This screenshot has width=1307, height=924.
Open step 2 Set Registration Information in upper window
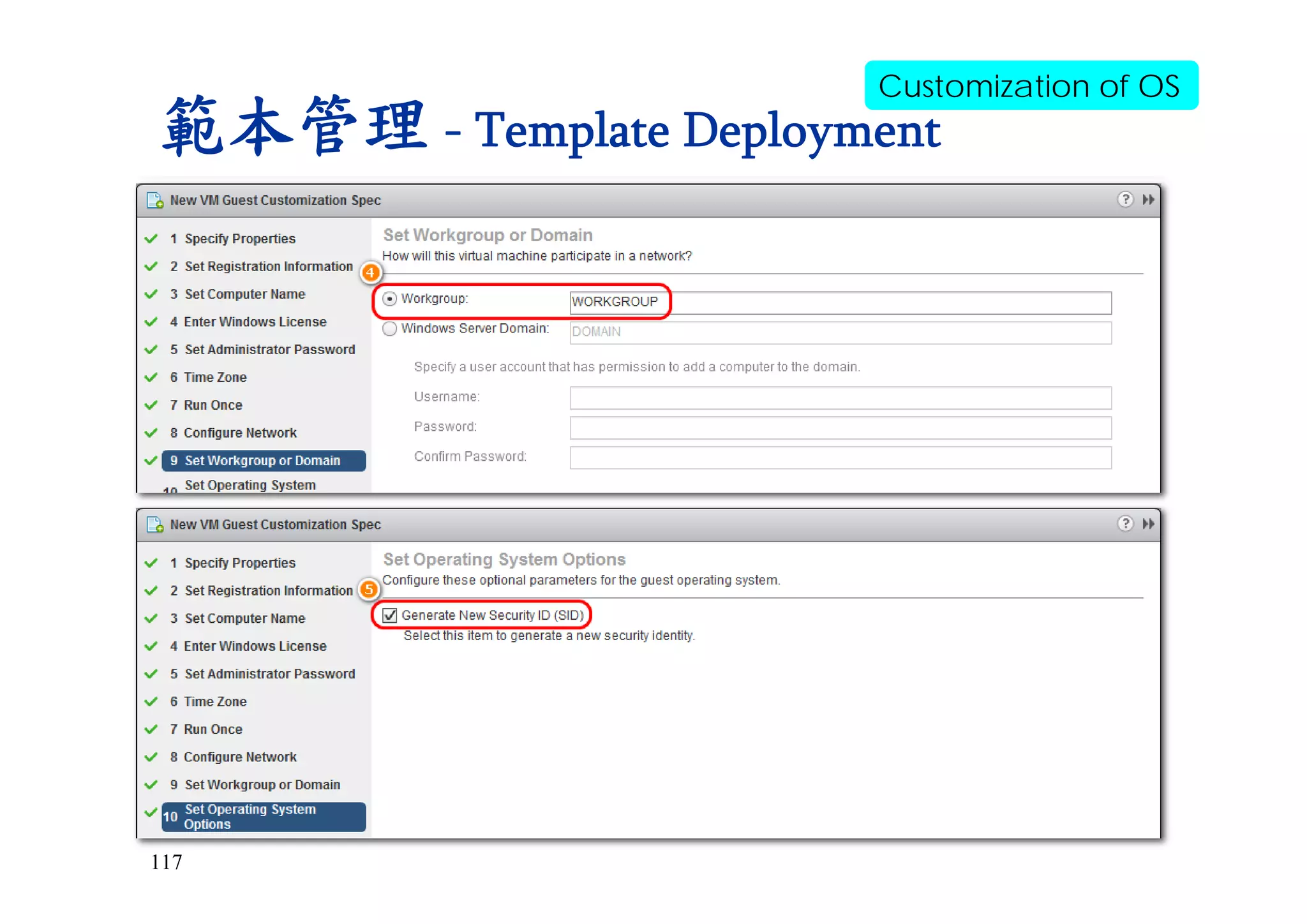261,266
